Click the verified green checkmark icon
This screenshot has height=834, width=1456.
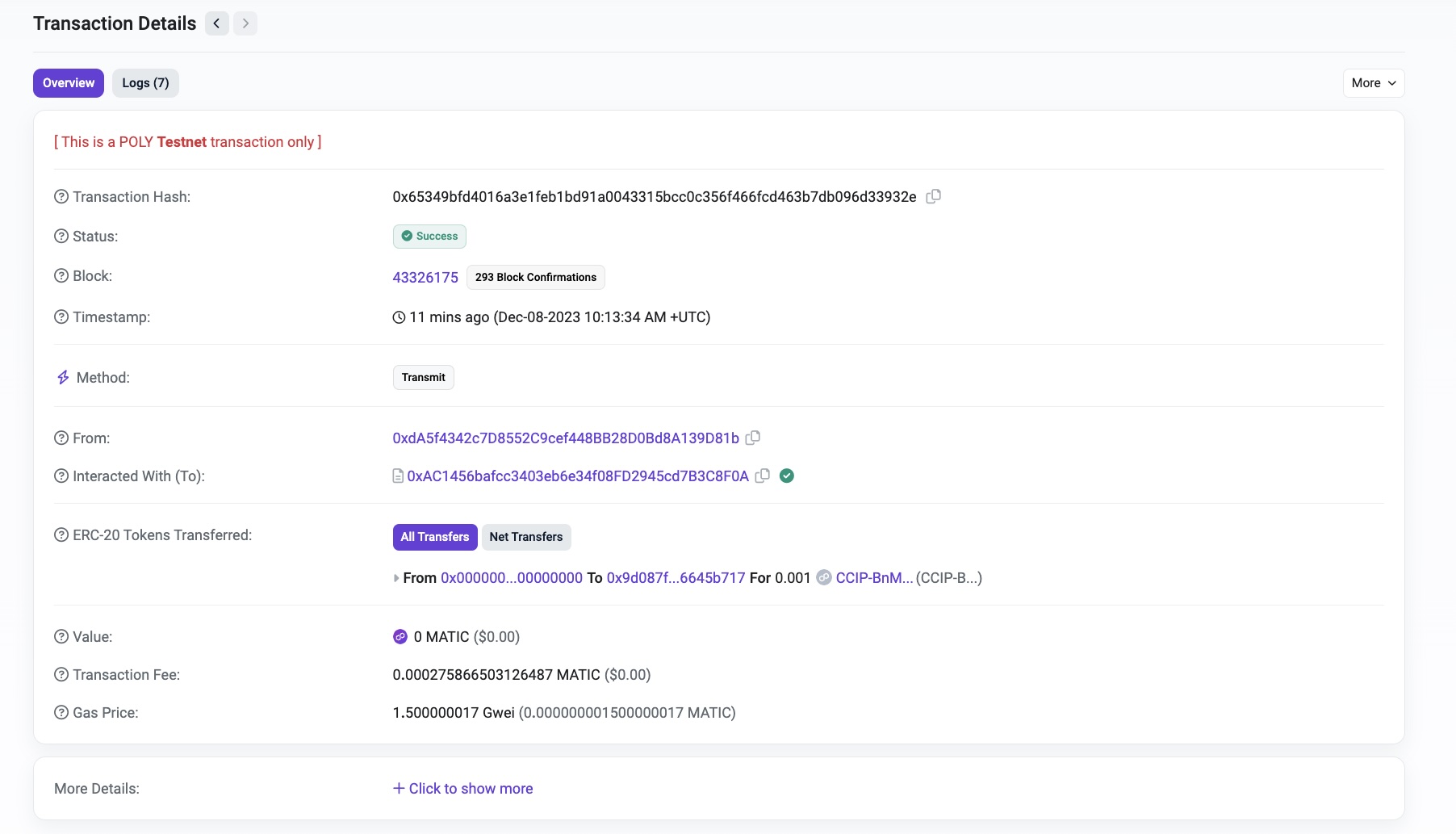click(787, 476)
